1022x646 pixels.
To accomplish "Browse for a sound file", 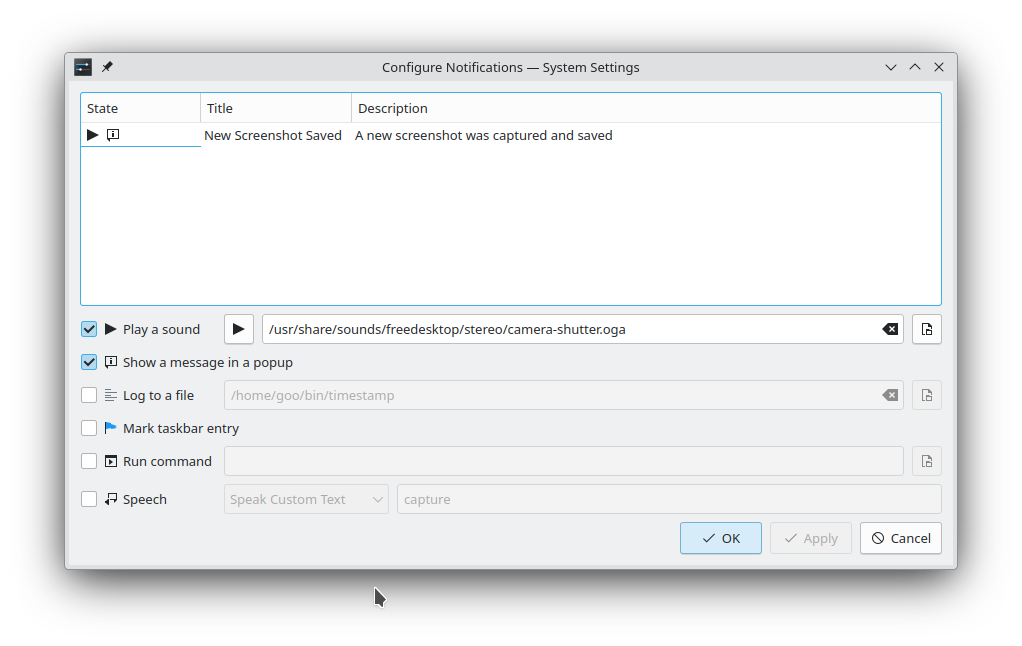I will click(927, 329).
